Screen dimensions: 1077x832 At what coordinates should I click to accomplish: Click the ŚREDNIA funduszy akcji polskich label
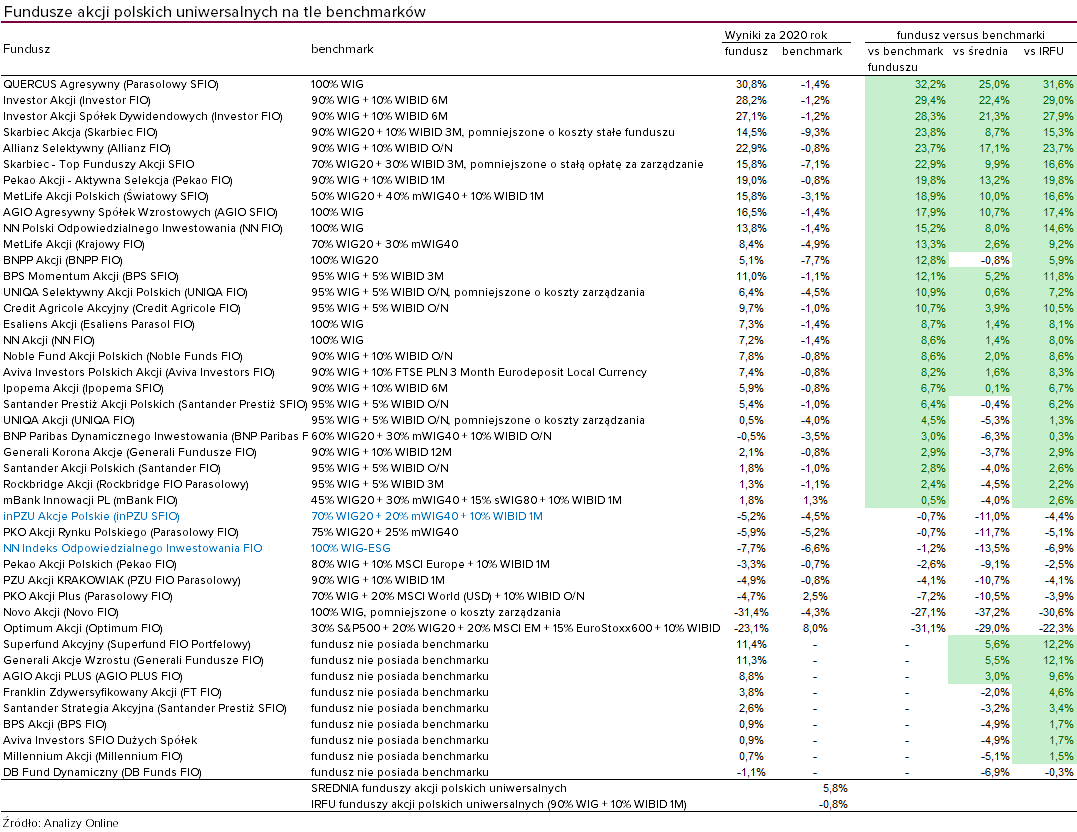point(438,788)
